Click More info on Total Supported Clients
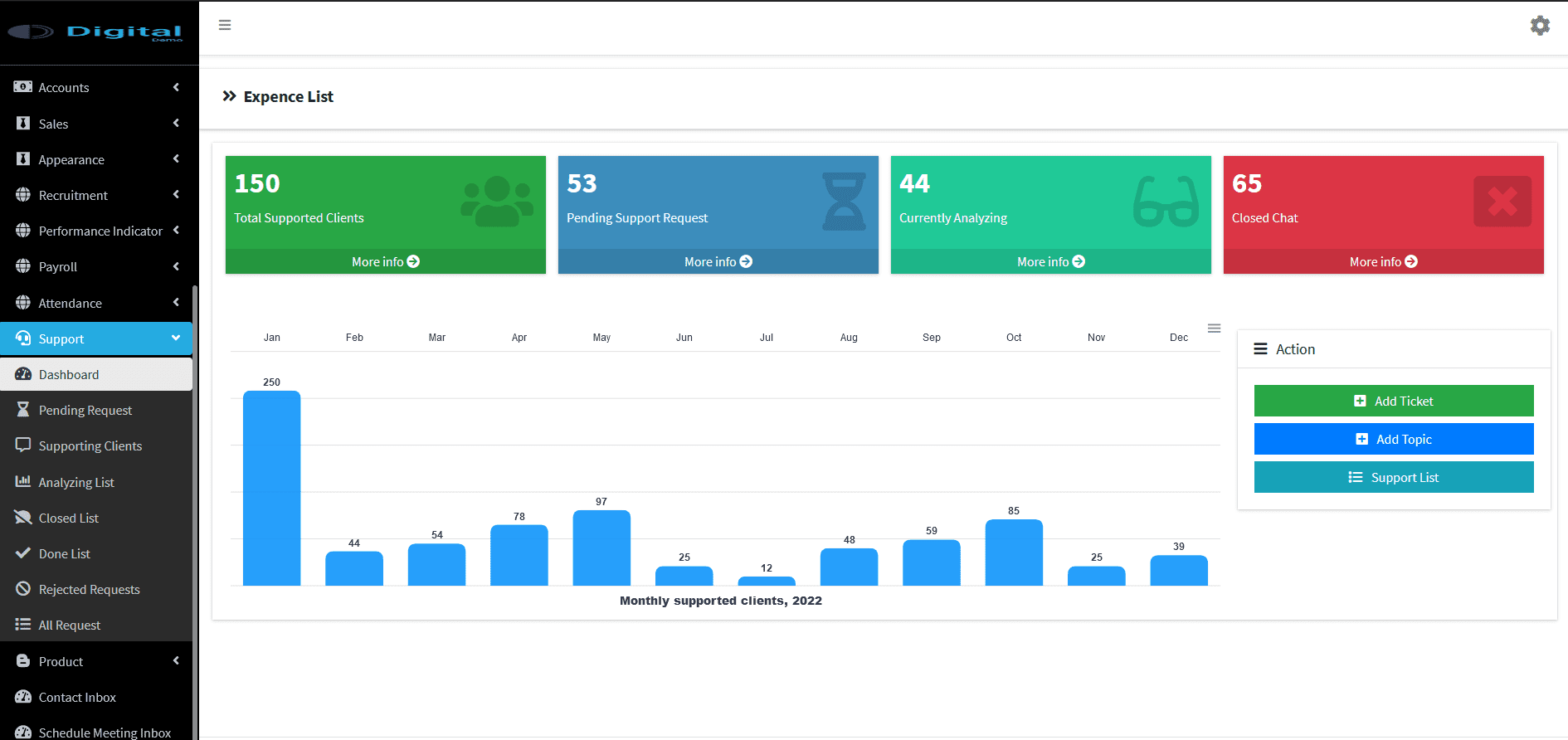The width and height of the screenshot is (1568, 740). (x=385, y=261)
